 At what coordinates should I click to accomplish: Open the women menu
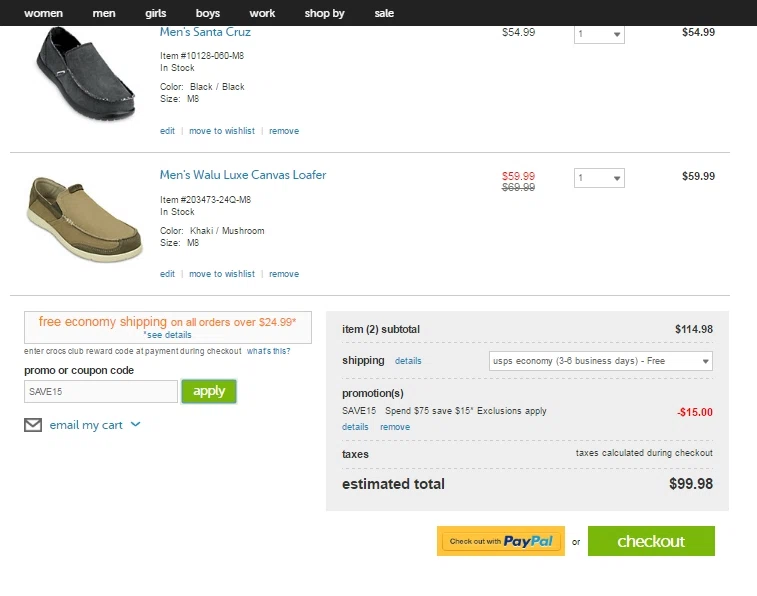pos(43,13)
